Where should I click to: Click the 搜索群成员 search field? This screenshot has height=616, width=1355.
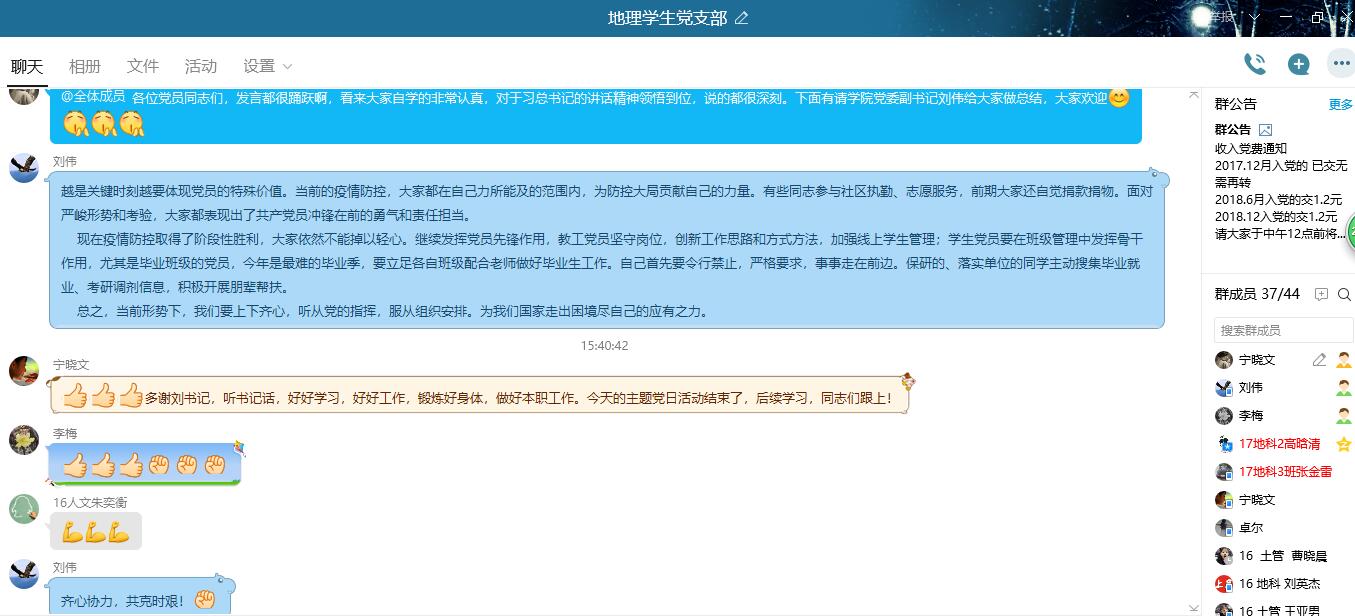pos(1283,330)
